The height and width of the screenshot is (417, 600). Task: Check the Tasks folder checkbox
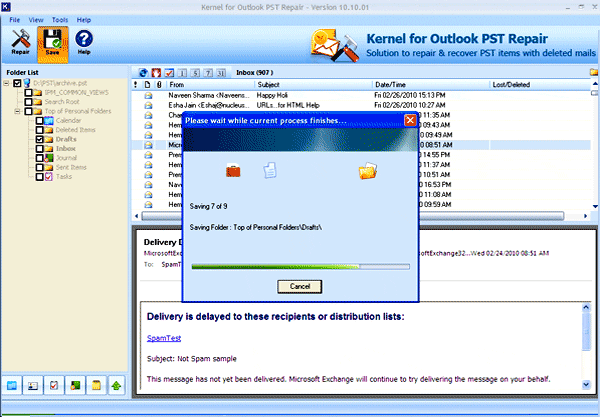(x=39, y=177)
